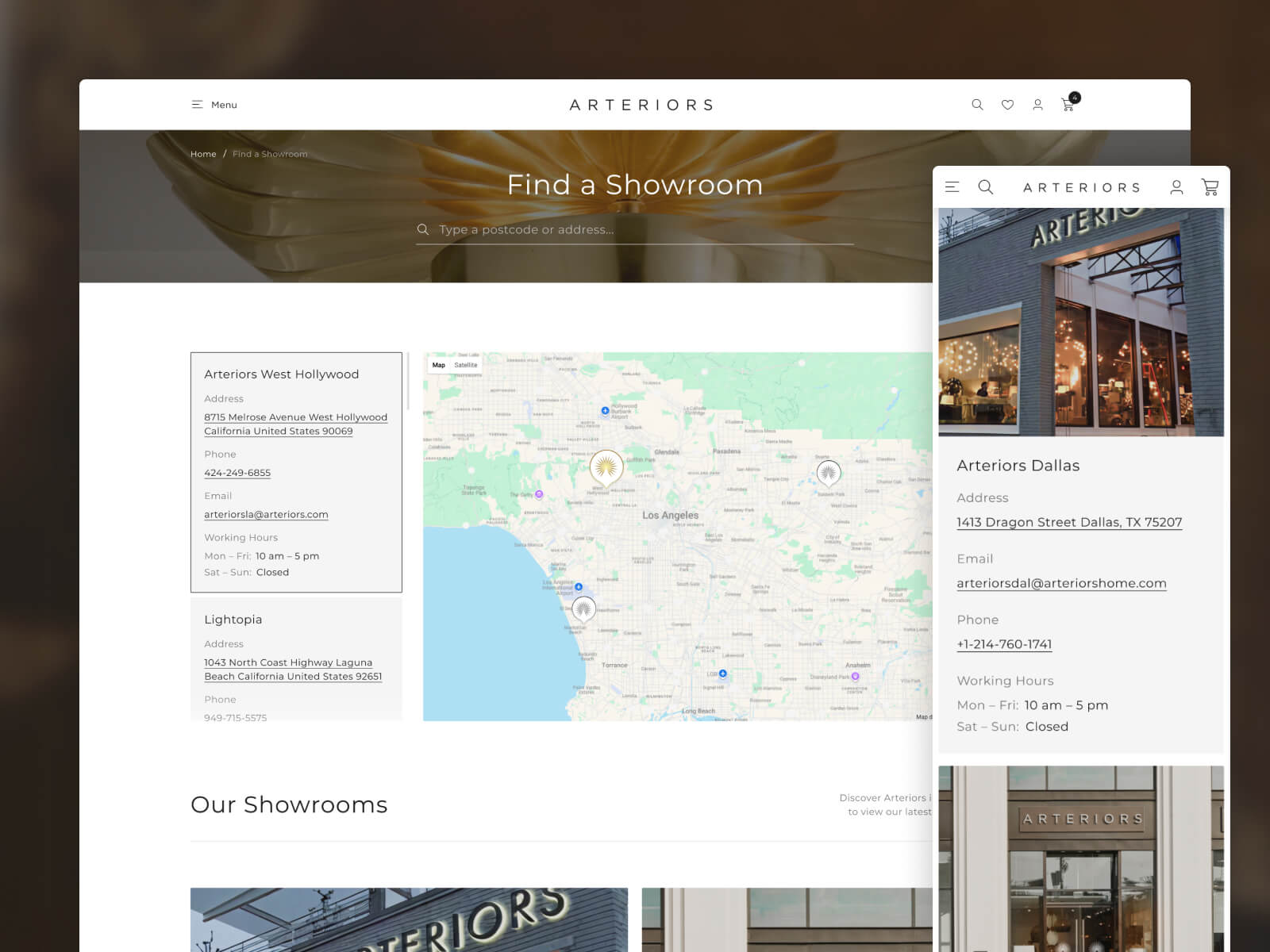Select the gold West Hollywood map pin
1270x952 pixels.
point(606,468)
